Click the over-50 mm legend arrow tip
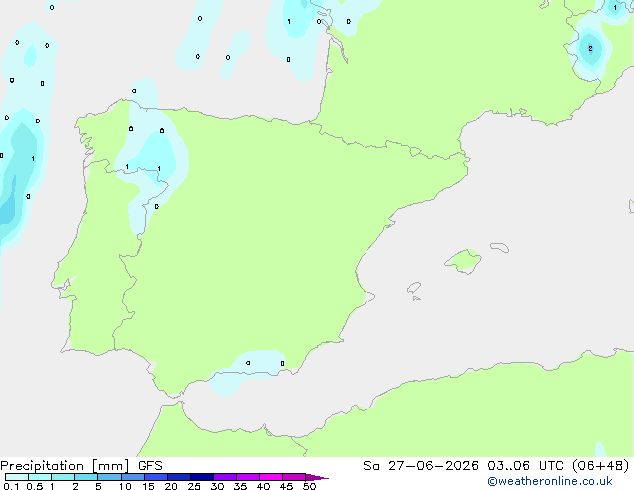This screenshot has width=634, height=490. pyautogui.click(x=317, y=477)
